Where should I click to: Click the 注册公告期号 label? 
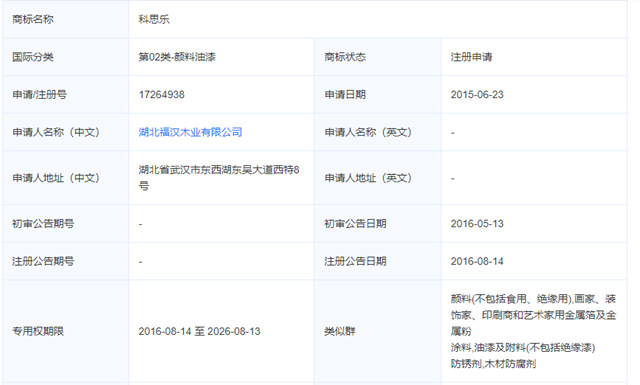click(43, 261)
